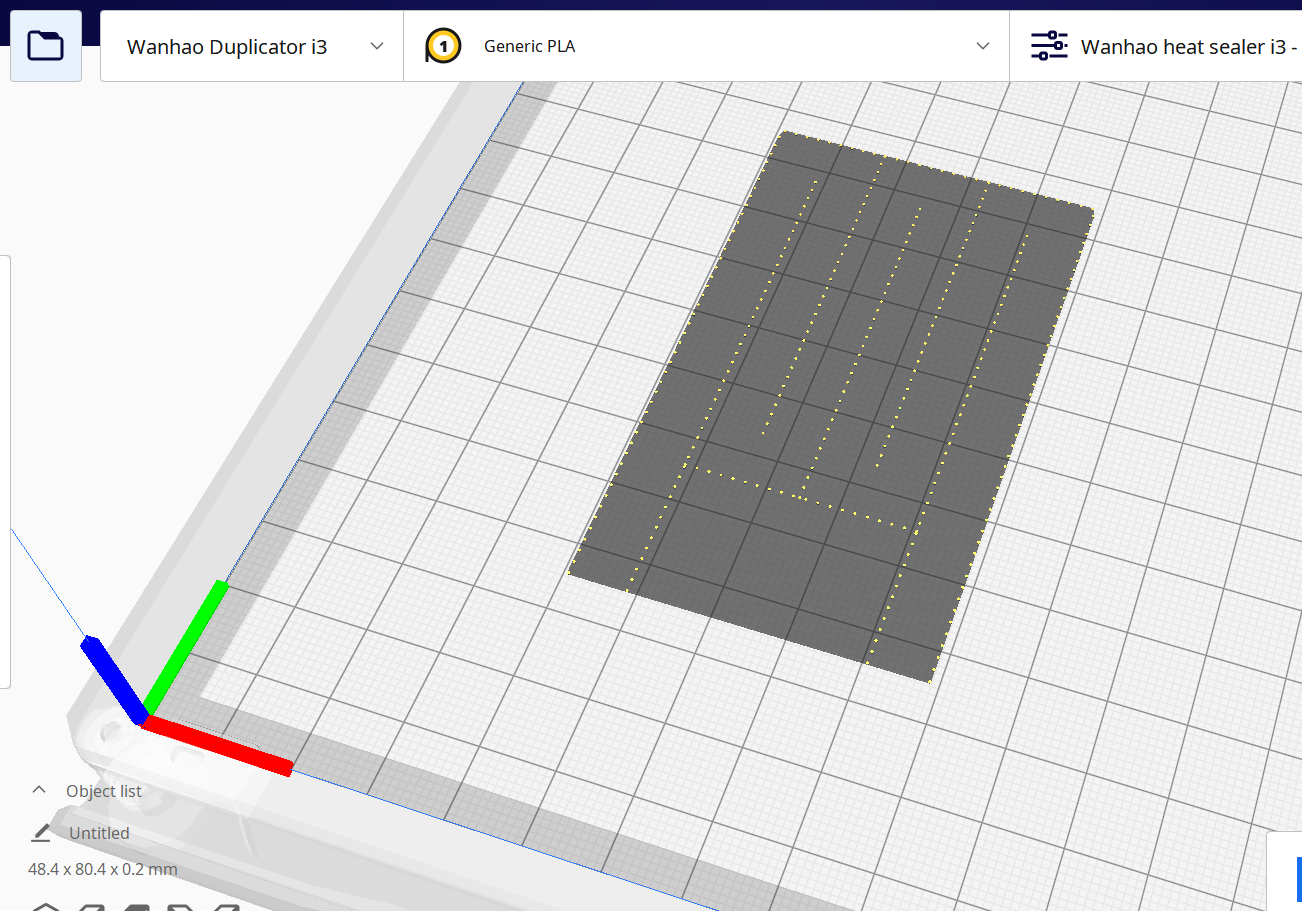
Task: Select Untitled in the object list
Action: 100,832
